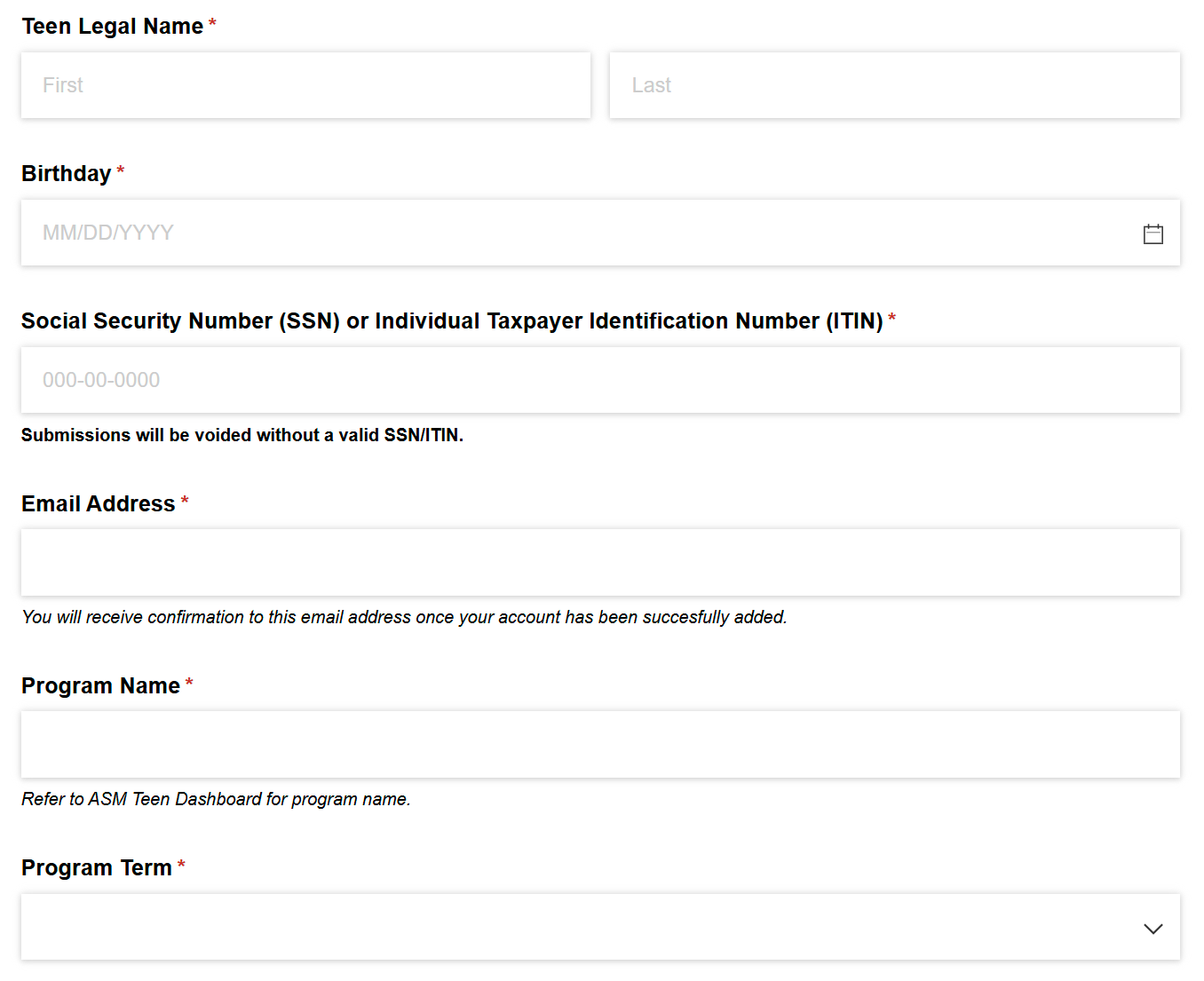Click the Program Term chevron arrow
The height and width of the screenshot is (981, 1204).
click(1153, 929)
